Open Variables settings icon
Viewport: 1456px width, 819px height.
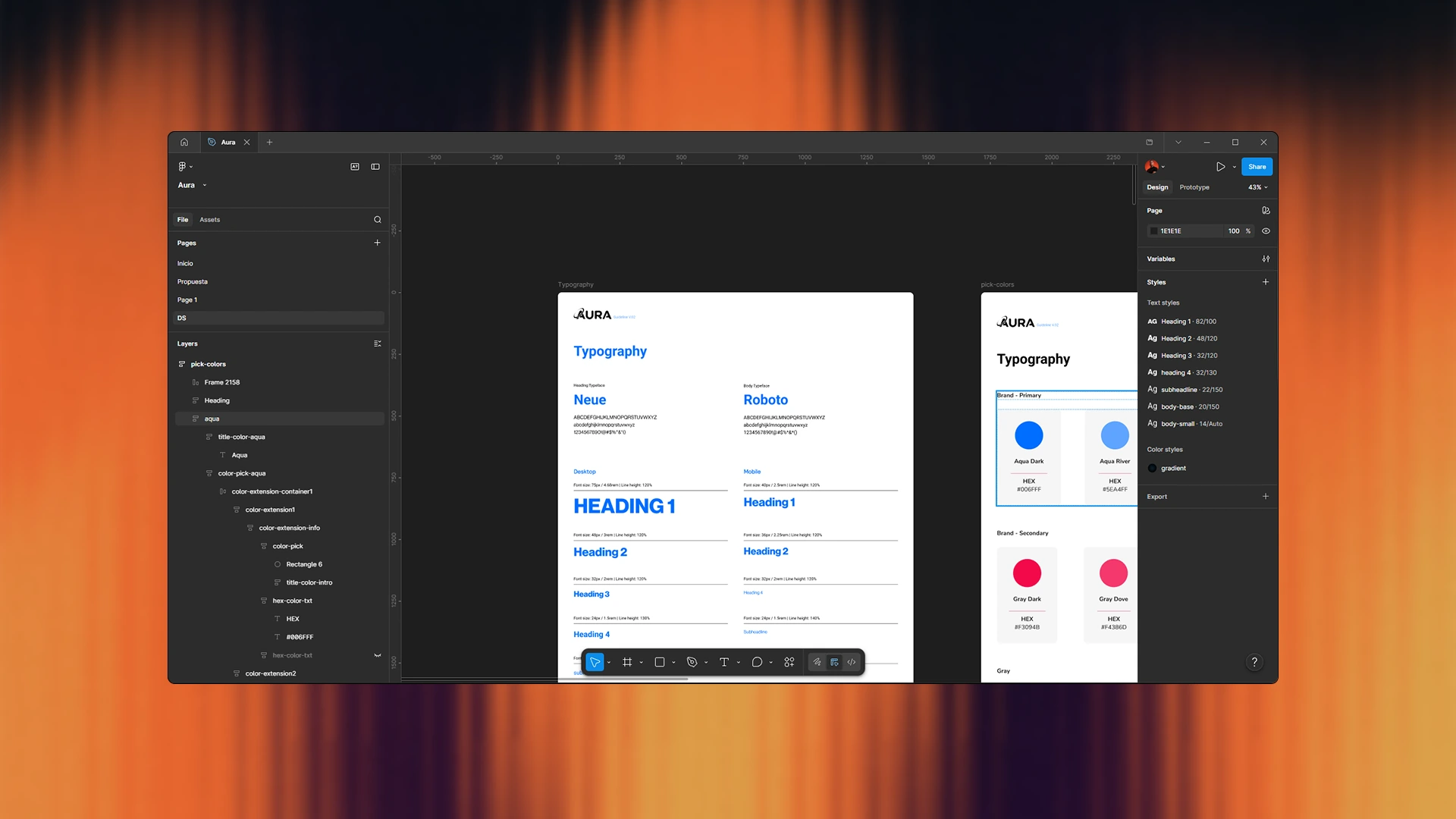click(1266, 259)
